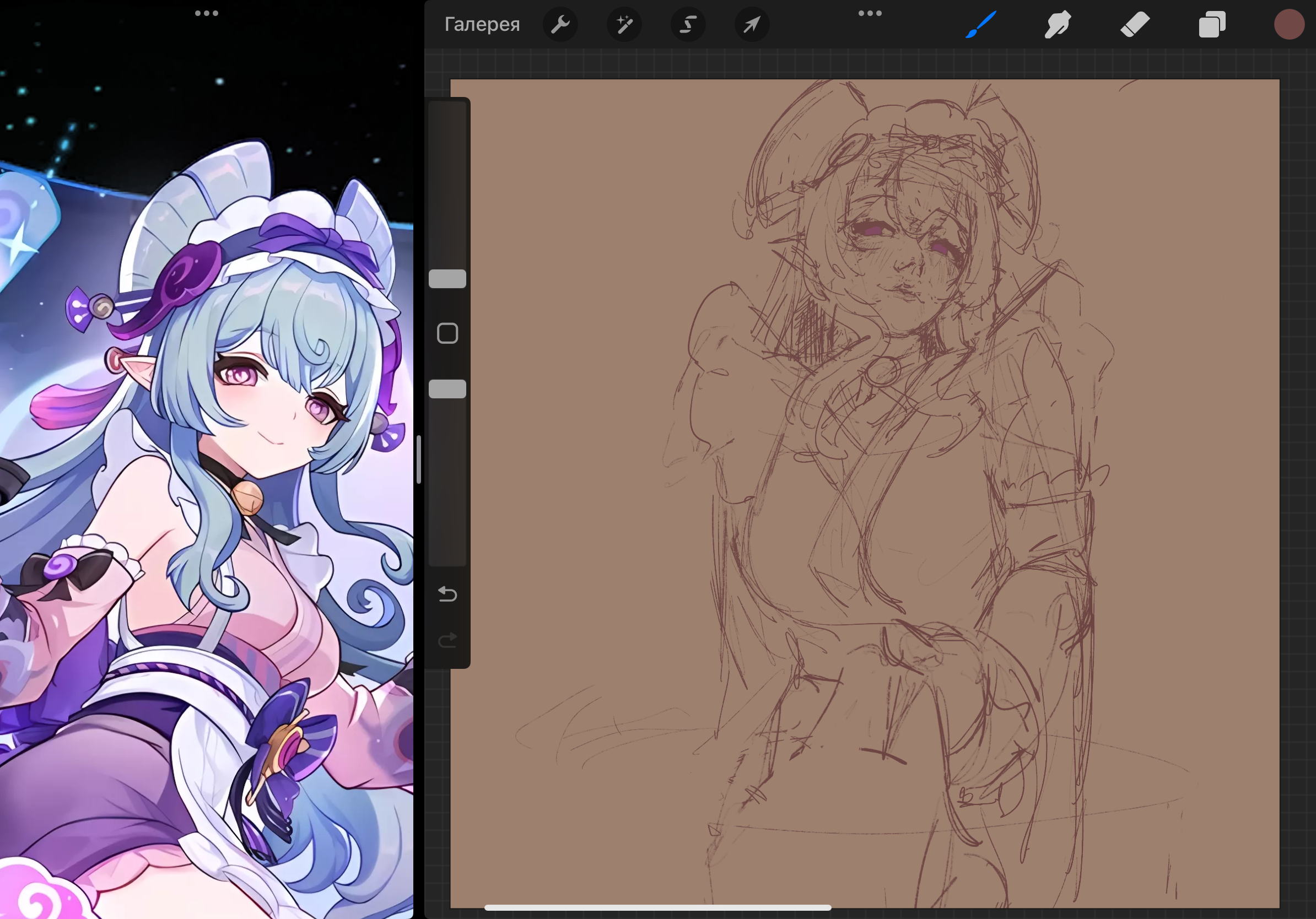Select the Smudge tool

point(1058,25)
